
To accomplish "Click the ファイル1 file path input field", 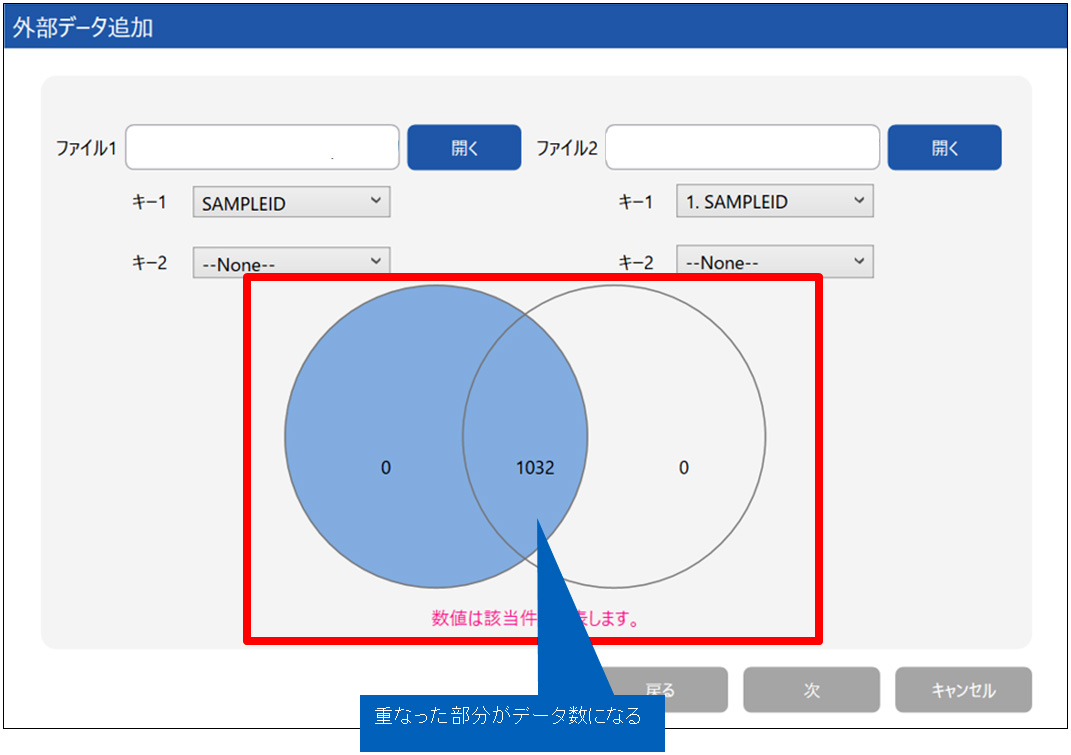I will tap(262, 148).
